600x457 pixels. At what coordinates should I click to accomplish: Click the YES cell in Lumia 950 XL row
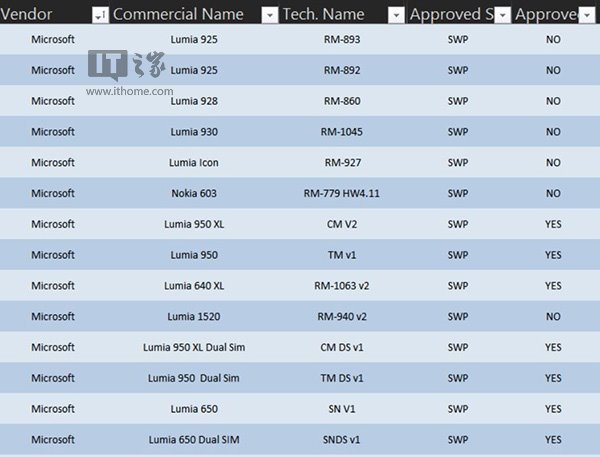pyautogui.click(x=553, y=224)
